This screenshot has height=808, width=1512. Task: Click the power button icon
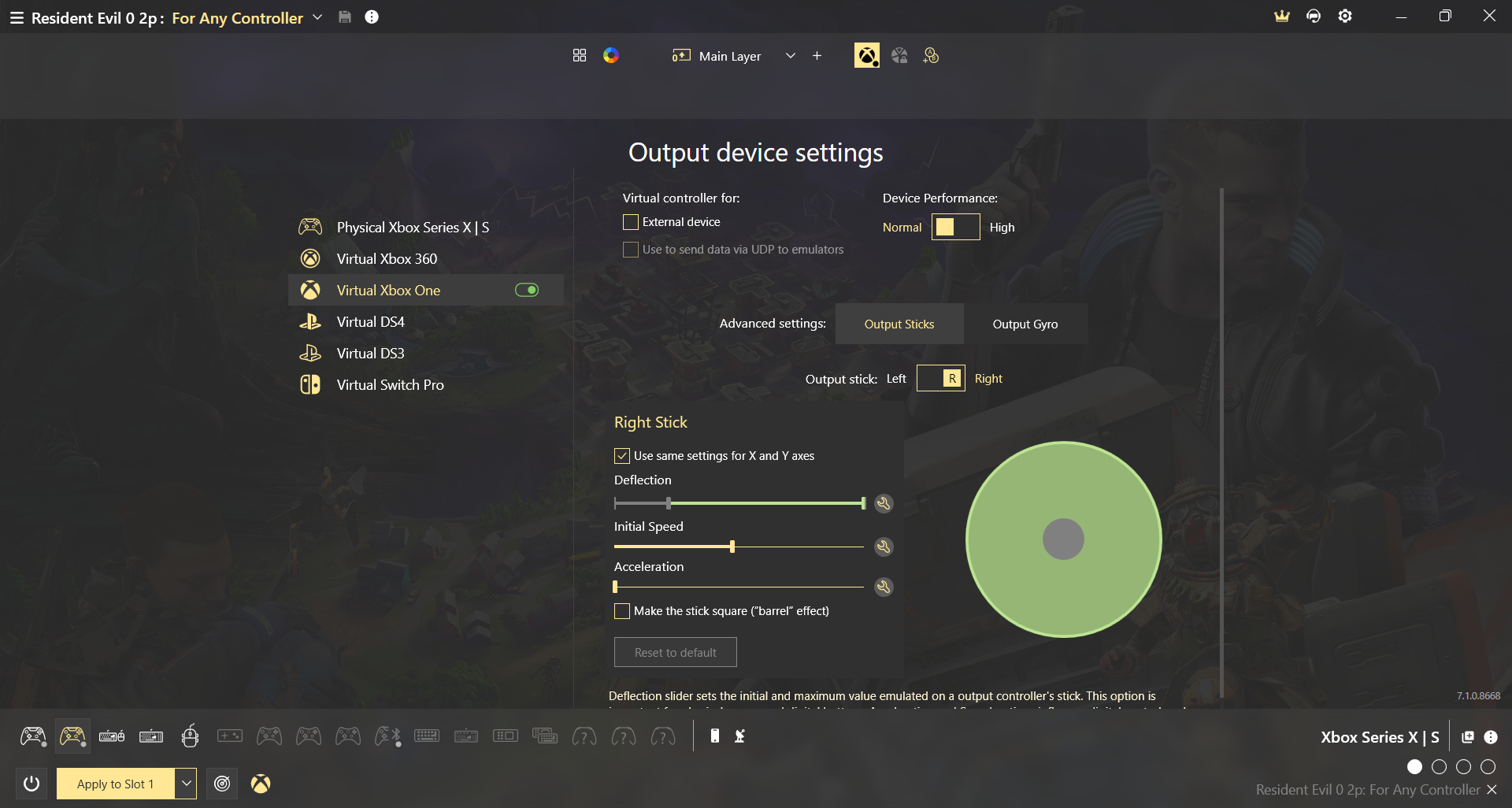point(31,784)
